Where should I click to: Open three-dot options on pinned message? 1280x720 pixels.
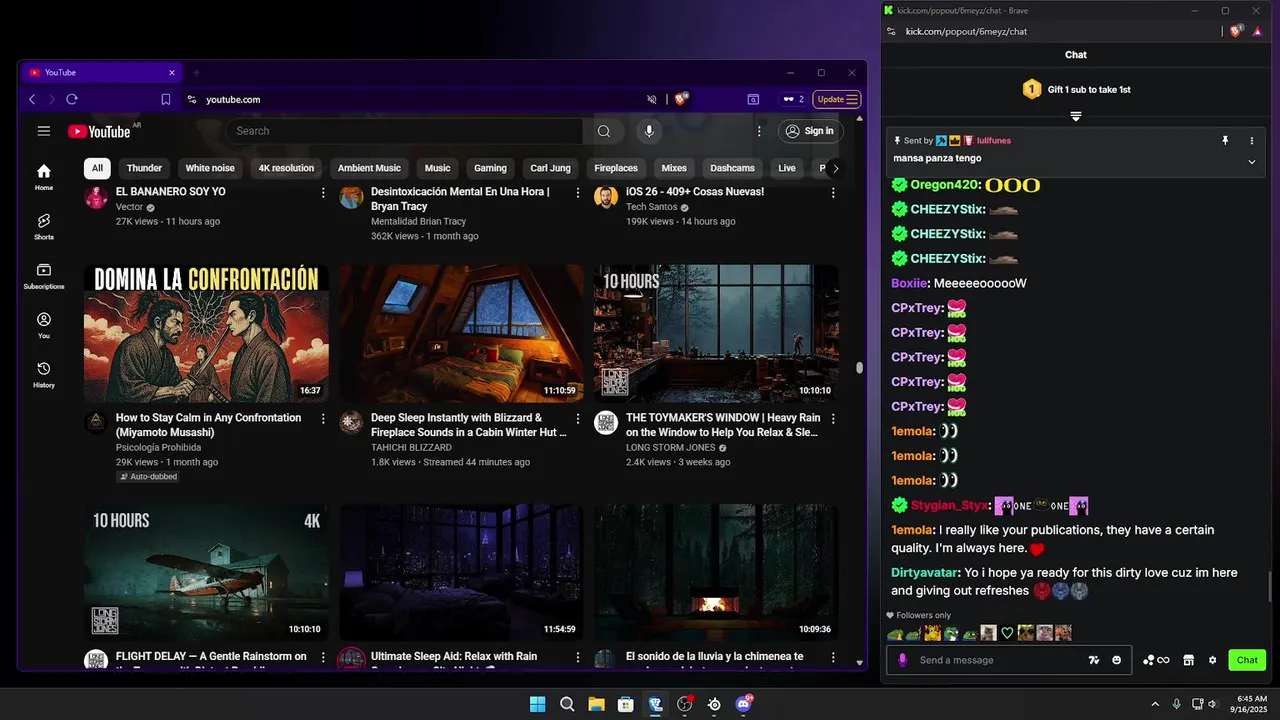pyautogui.click(x=1251, y=141)
